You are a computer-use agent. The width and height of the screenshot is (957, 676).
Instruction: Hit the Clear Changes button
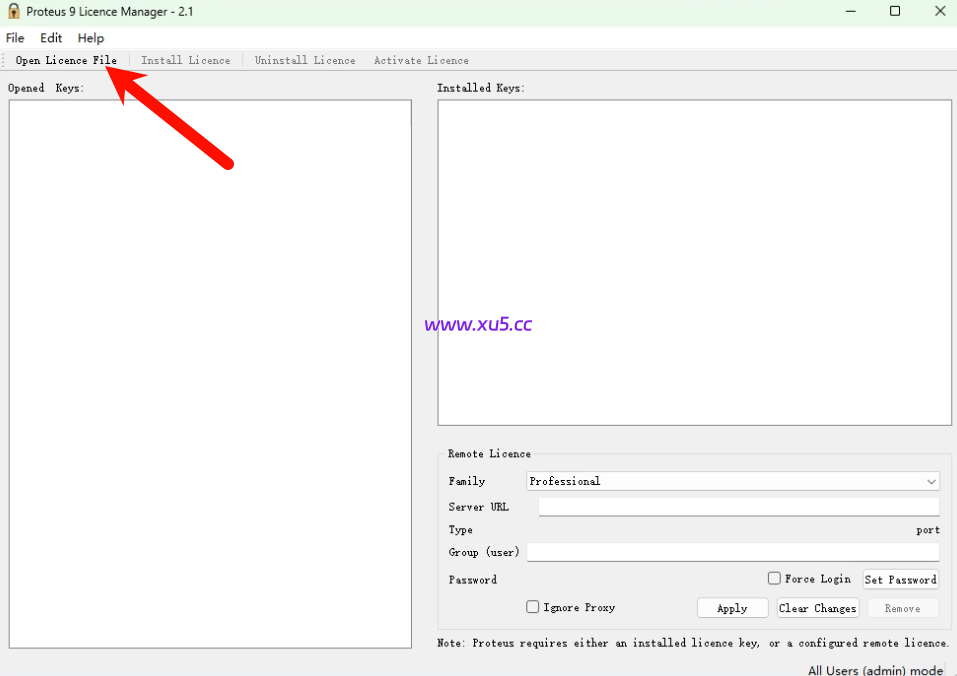(817, 608)
